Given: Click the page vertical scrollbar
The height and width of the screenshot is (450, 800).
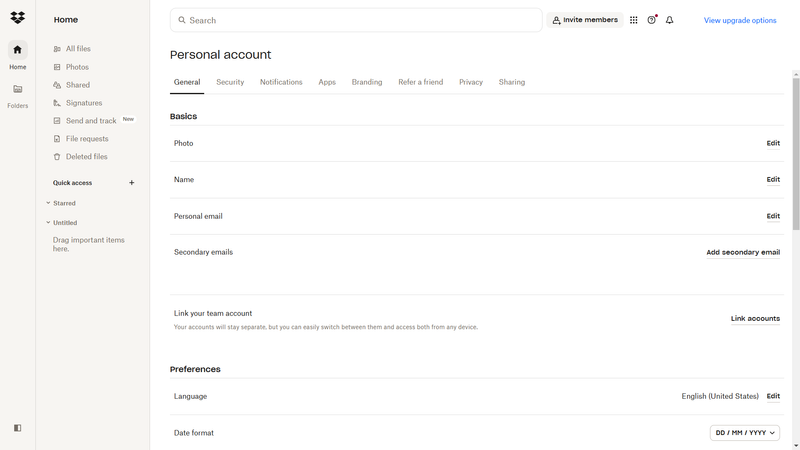Looking at the screenshot, I should [x=795, y=150].
